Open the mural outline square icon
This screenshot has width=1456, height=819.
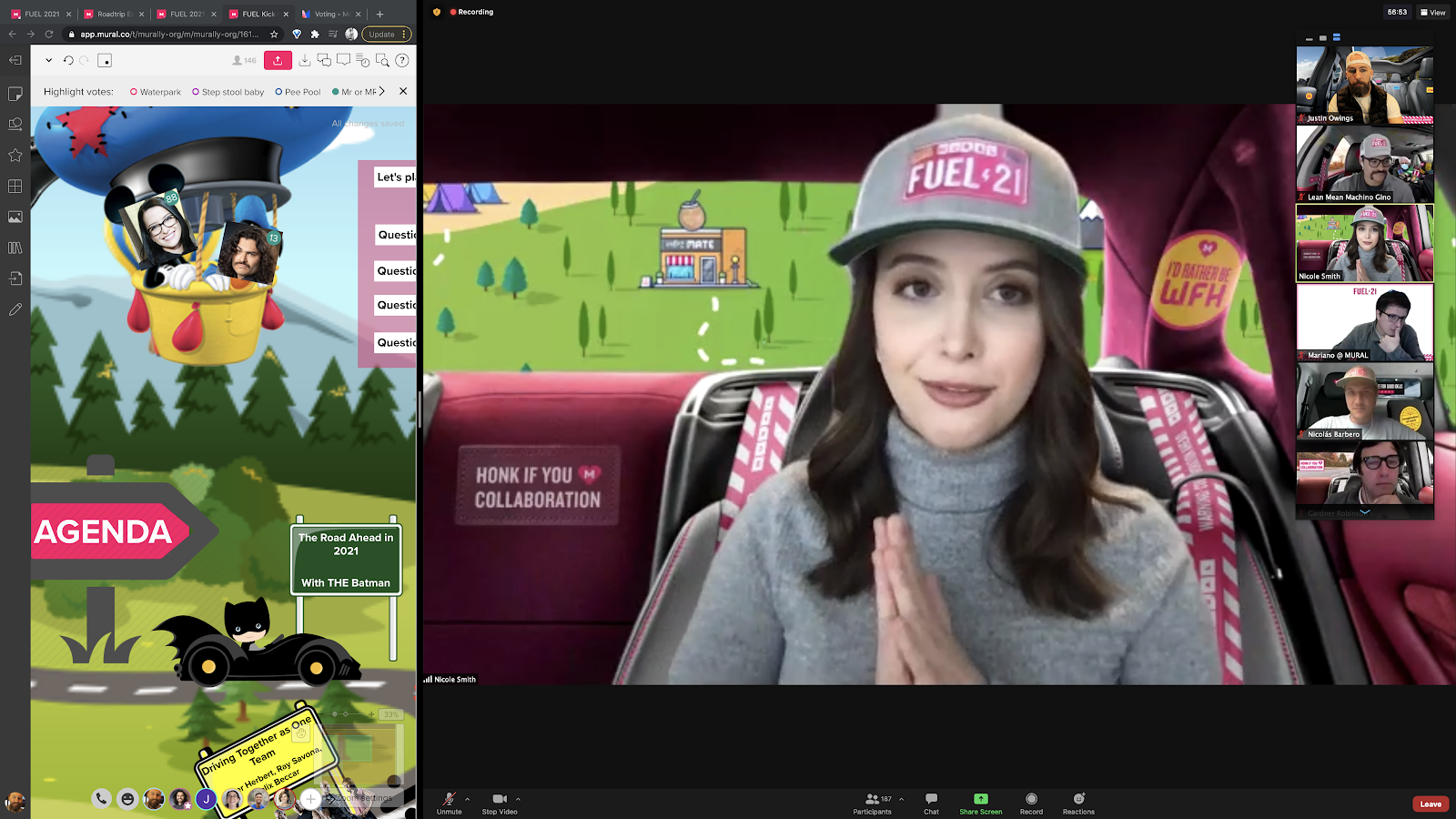[105, 60]
